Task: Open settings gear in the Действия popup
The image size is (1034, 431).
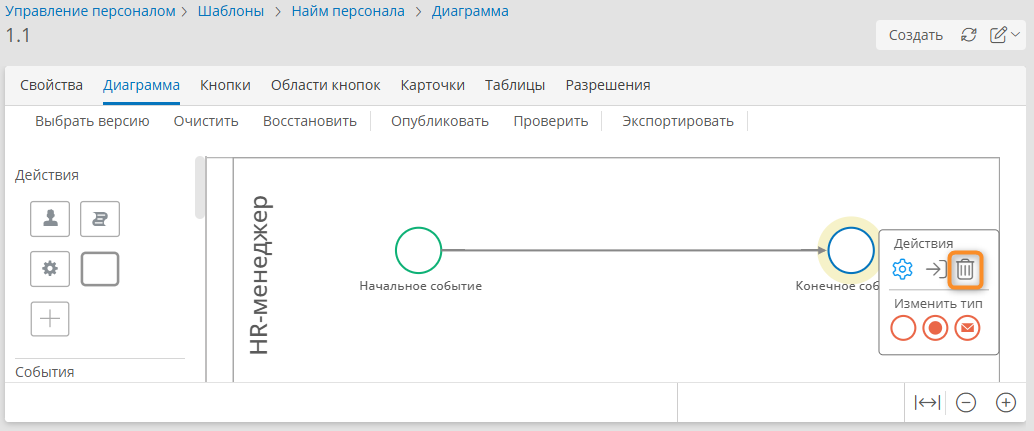Action: [x=902, y=269]
